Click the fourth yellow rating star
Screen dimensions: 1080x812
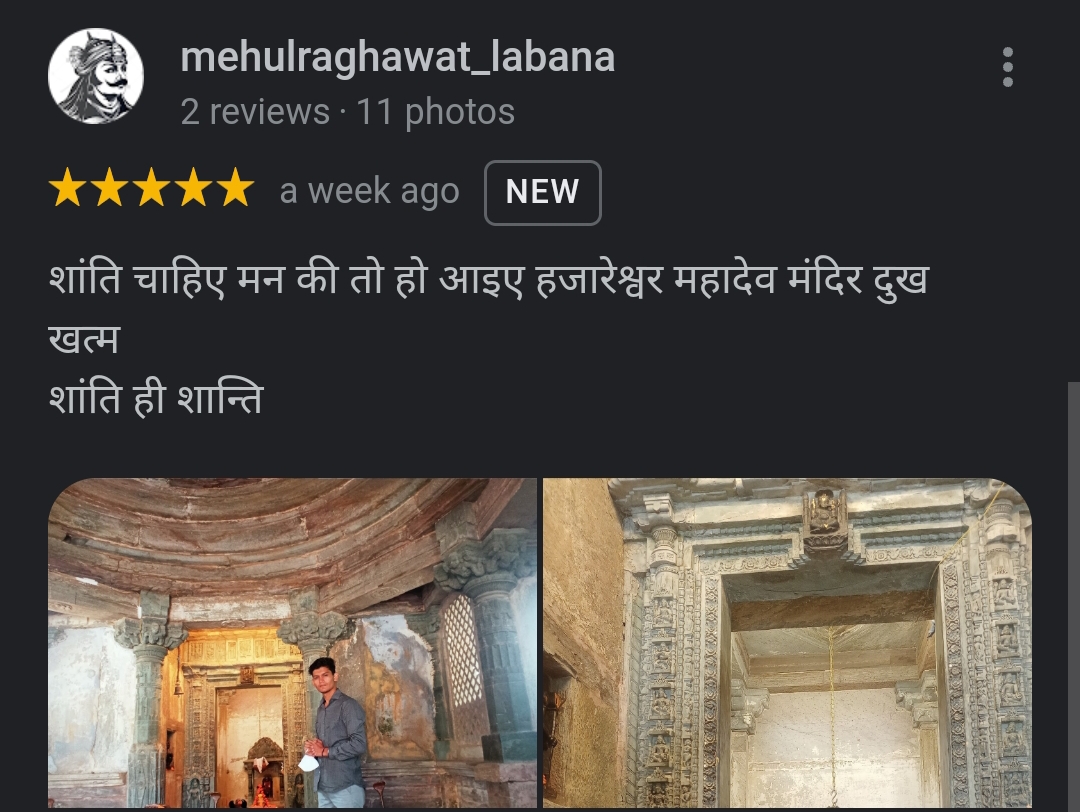point(194,188)
